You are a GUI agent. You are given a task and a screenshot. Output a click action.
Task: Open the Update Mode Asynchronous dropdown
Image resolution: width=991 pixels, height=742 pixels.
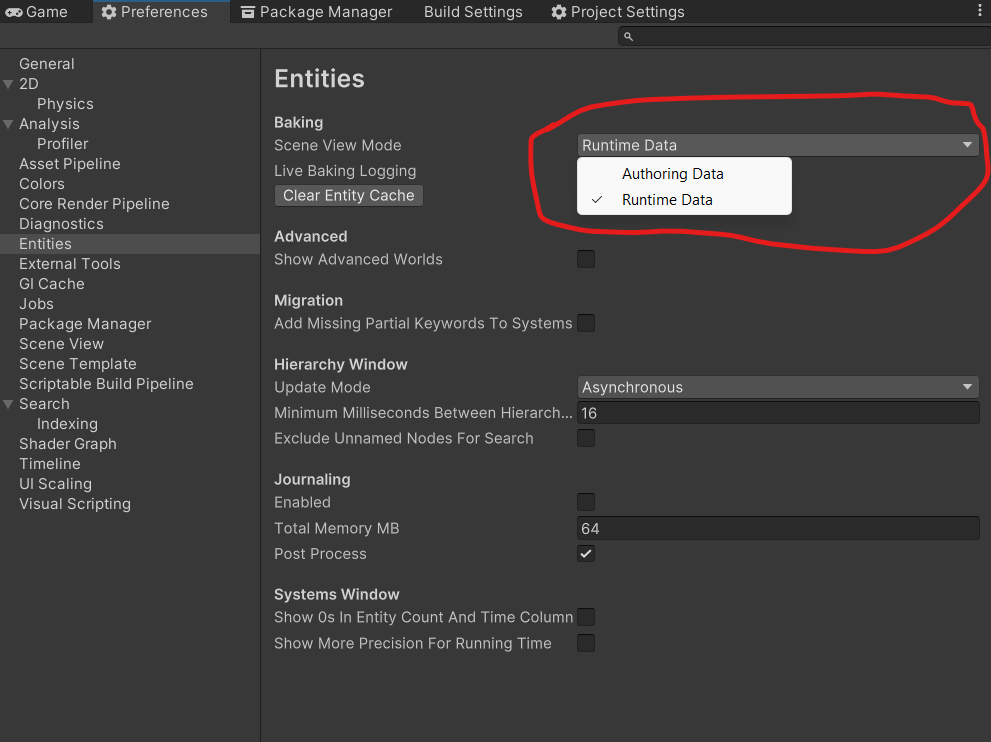tap(778, 387)
